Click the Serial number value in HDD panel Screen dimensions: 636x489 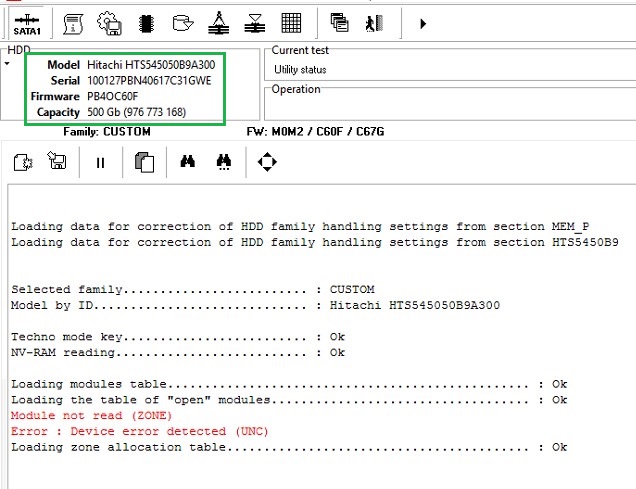(149, 80)
